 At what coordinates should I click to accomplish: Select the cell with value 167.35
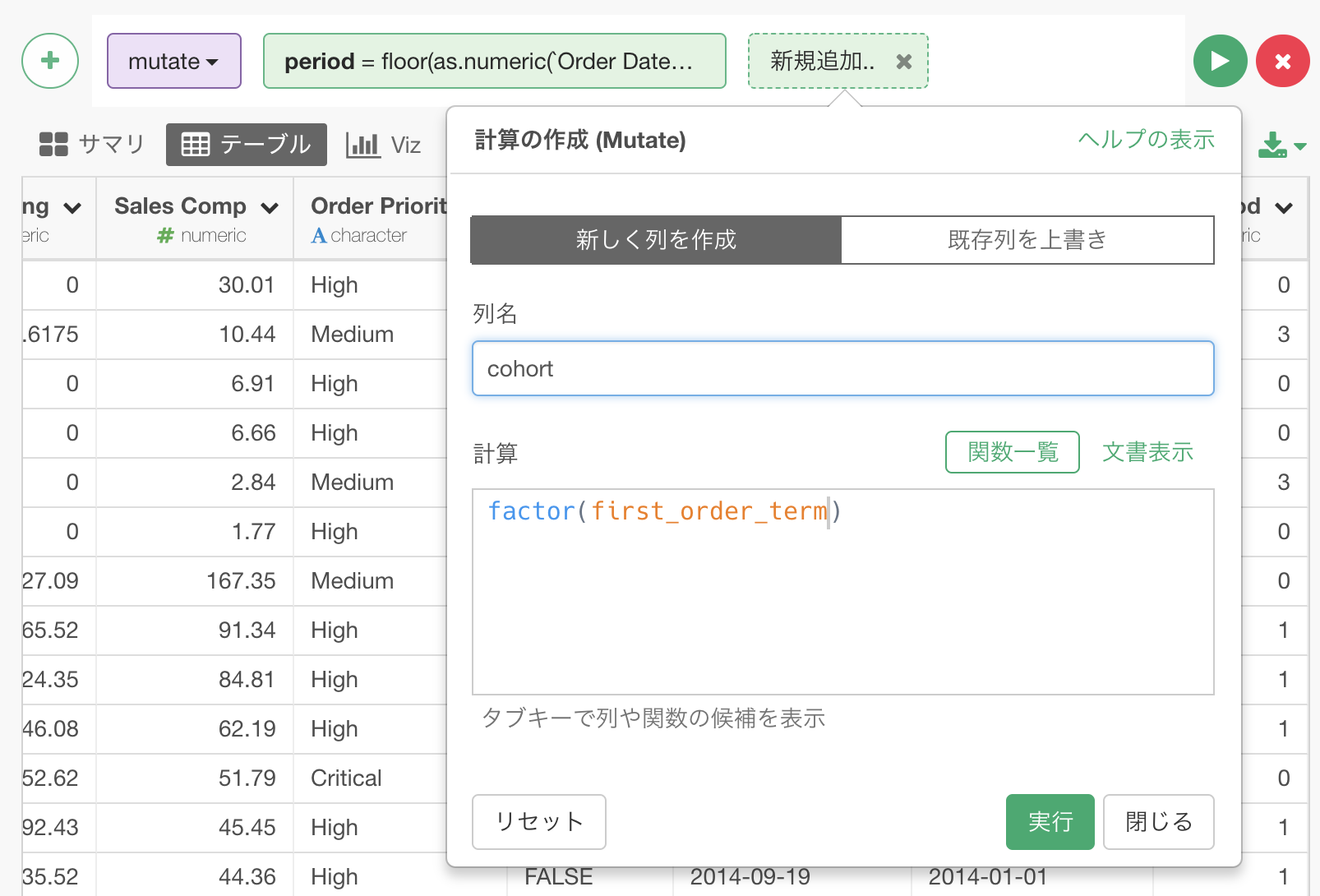tap(195, 581)
